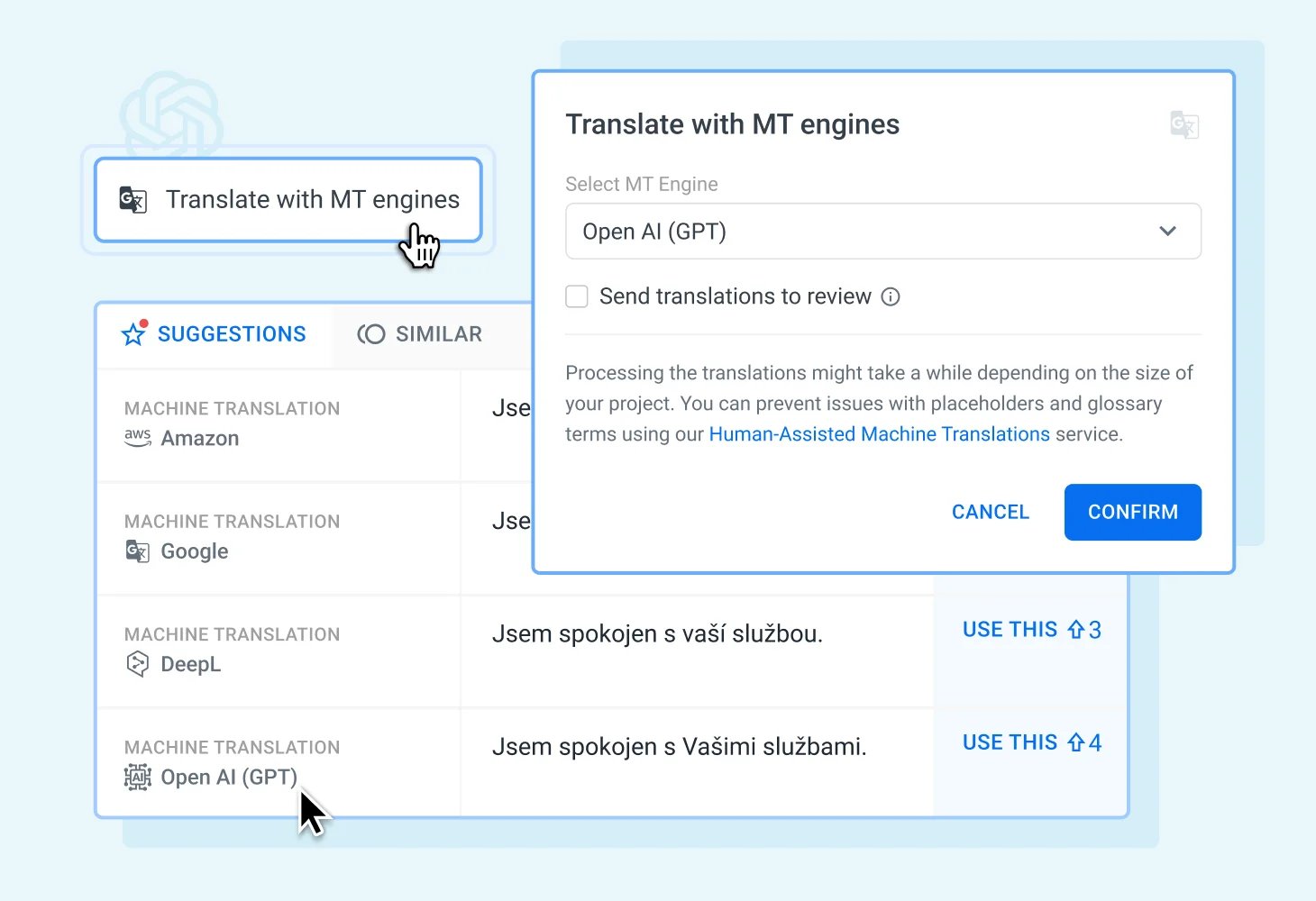Click the dialog title Translate with MT engines
The width and height of the screenshot is (1316, 901).
click(732, 124)
